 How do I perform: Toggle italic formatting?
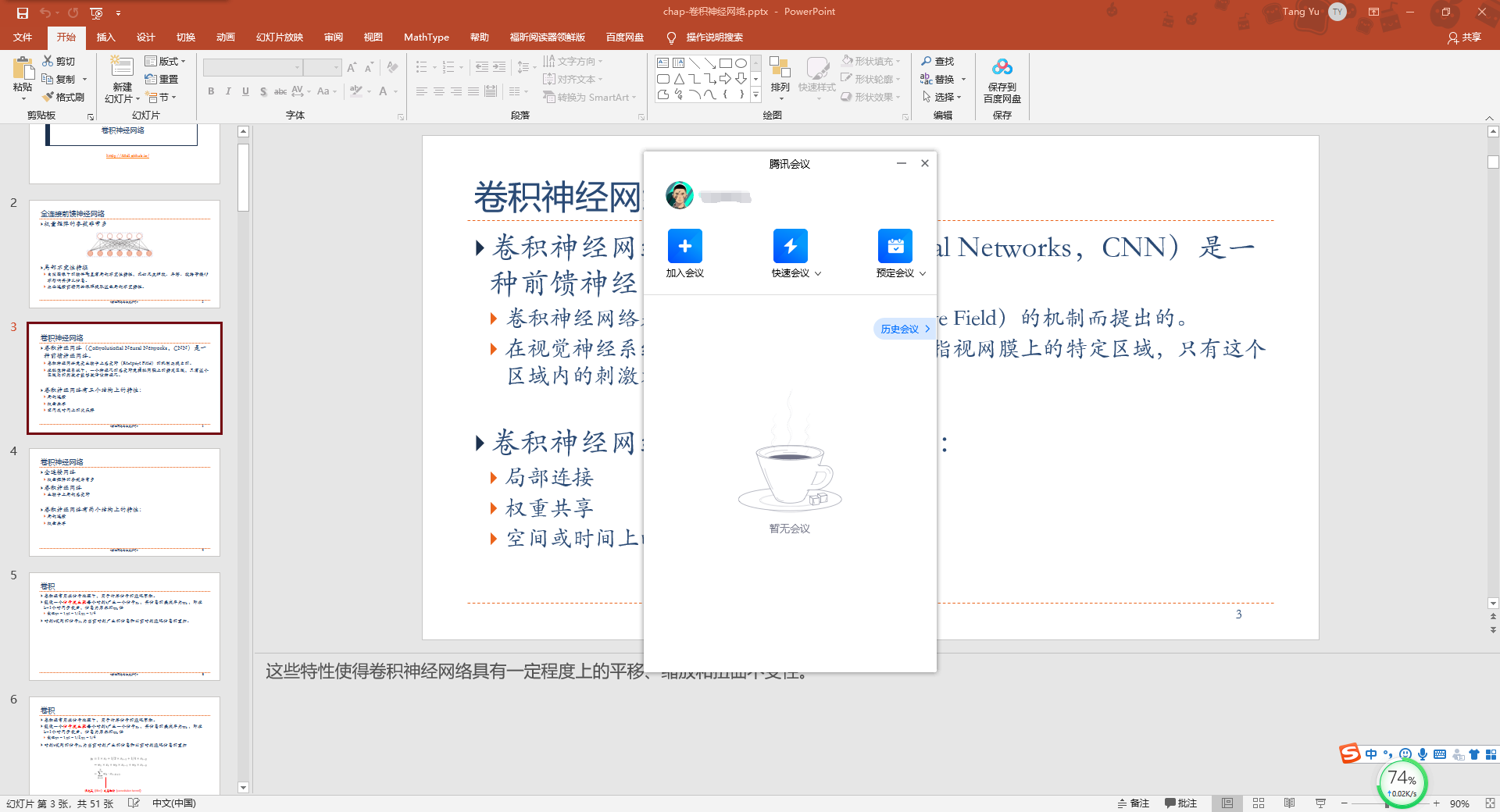[227, 91]
